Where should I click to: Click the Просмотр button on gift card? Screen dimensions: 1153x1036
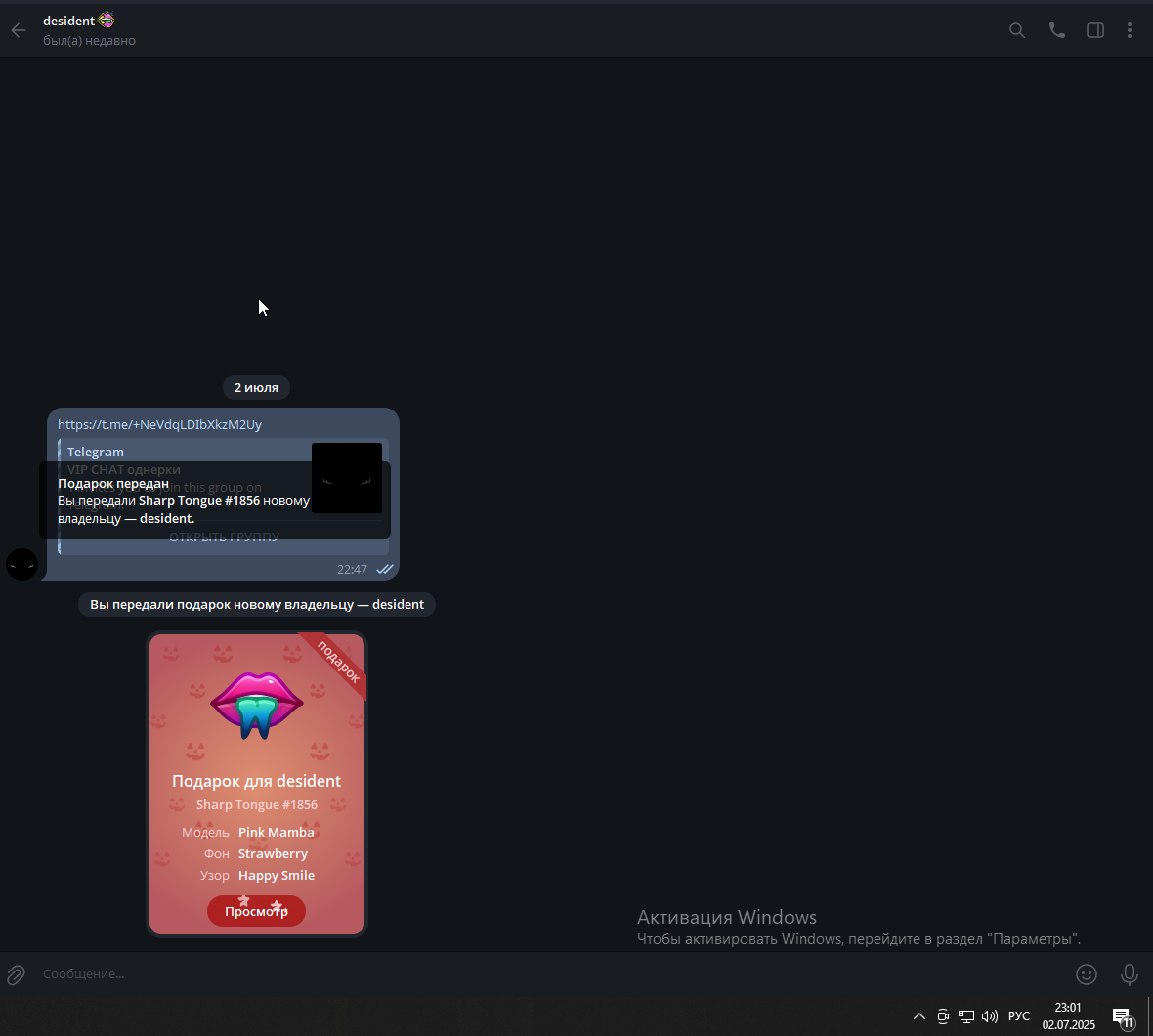(256, 911)
